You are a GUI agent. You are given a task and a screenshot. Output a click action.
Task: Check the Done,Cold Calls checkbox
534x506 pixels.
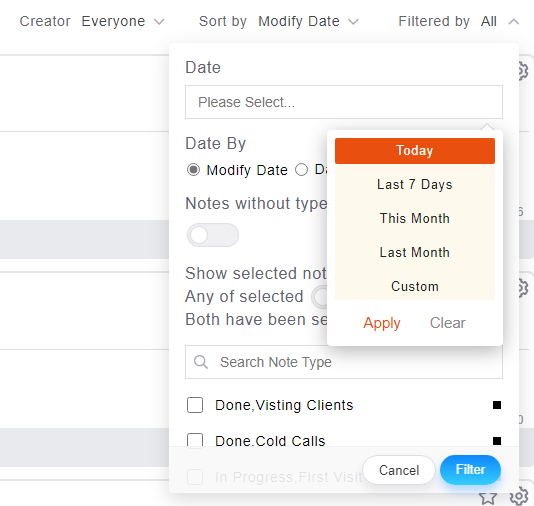click(195, 440)
